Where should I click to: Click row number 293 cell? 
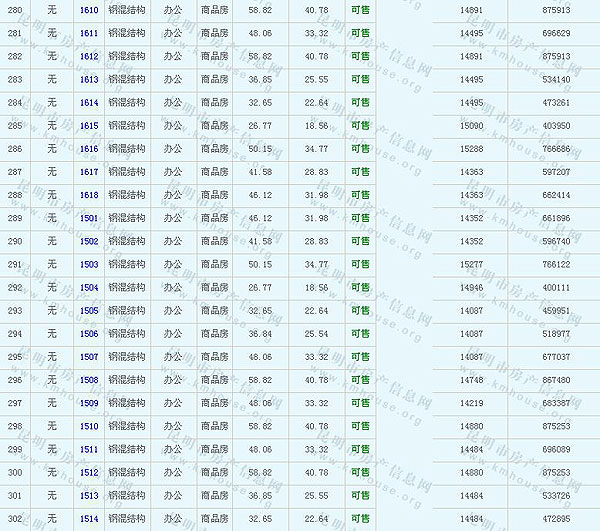[14, 311]
